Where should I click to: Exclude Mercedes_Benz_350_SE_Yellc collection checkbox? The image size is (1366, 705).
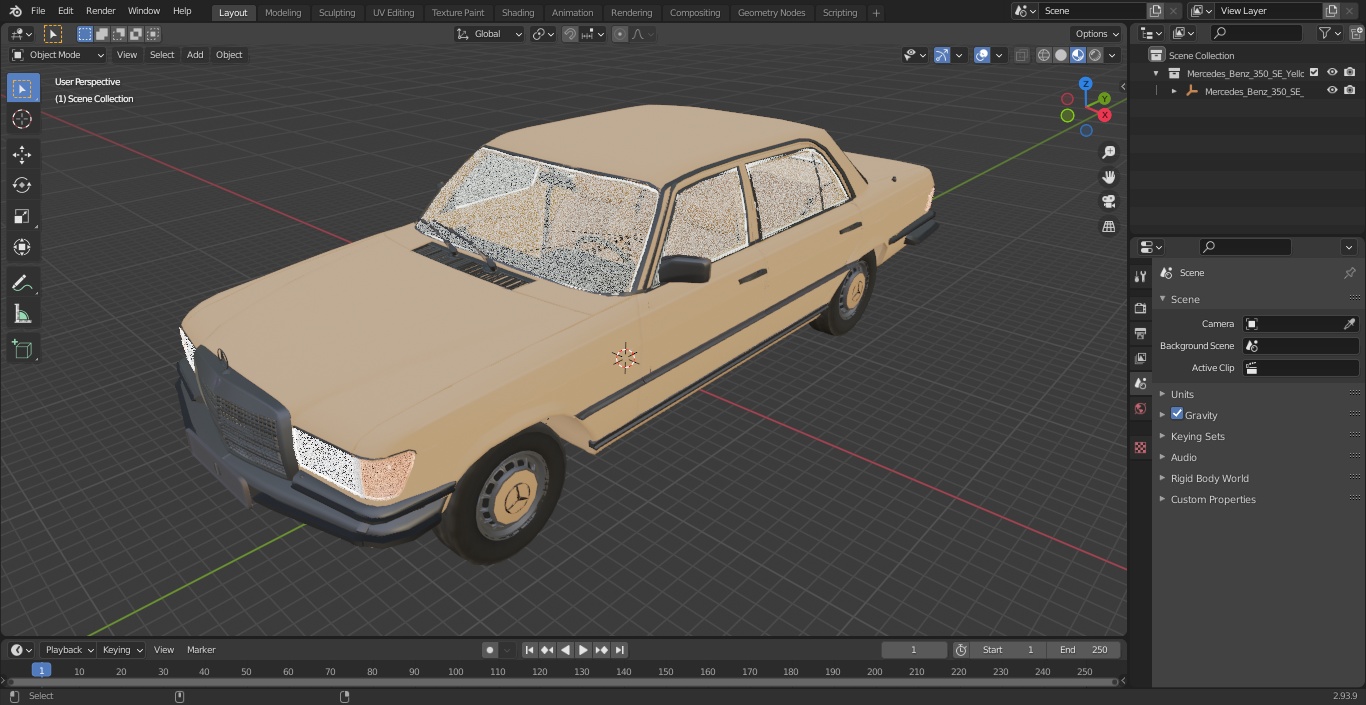coord(1314,72)
